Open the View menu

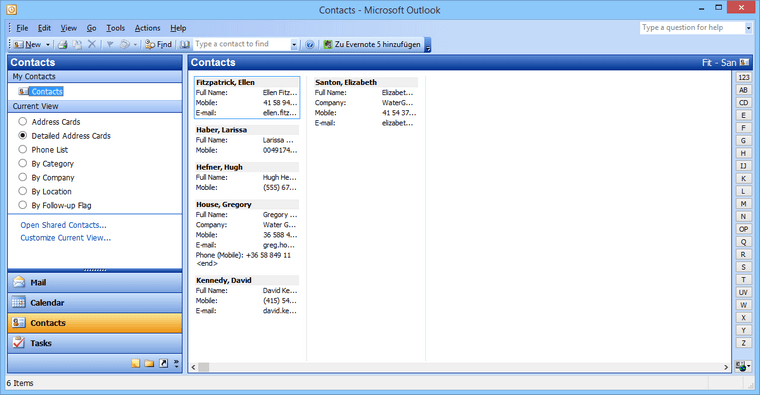click(x=68, y=28)
